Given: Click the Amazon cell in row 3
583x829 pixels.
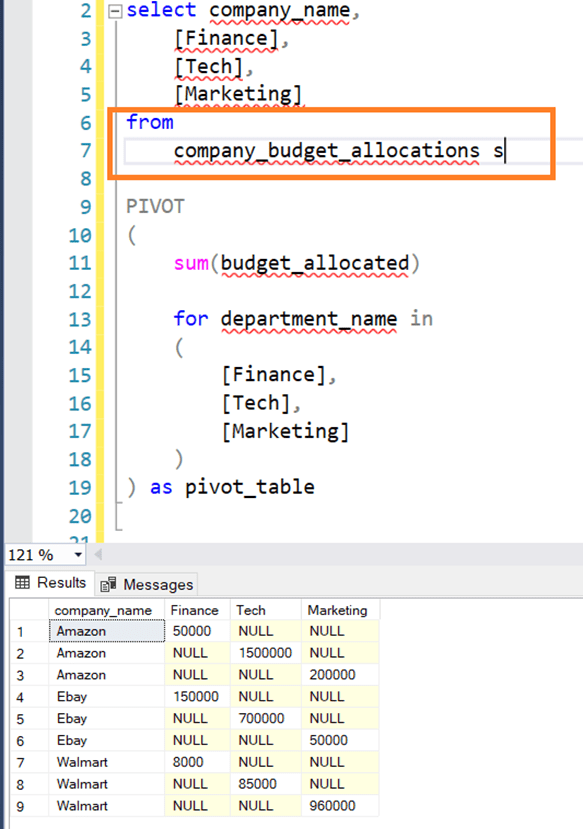Looking at the screenshot, I should pos(106,675).
